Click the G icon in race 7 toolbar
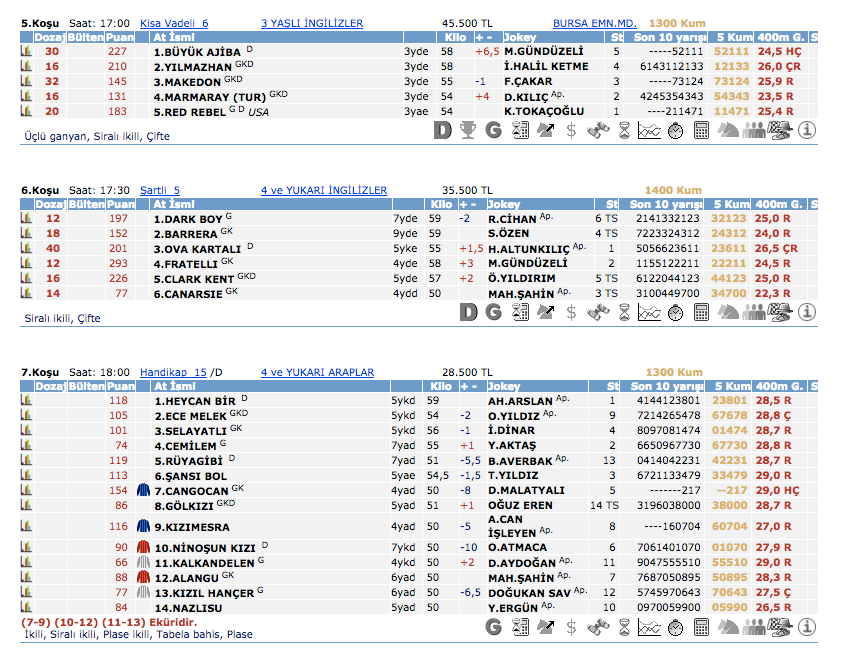The width and height of the screenshot is (847, 658). (x=493, y=628)
